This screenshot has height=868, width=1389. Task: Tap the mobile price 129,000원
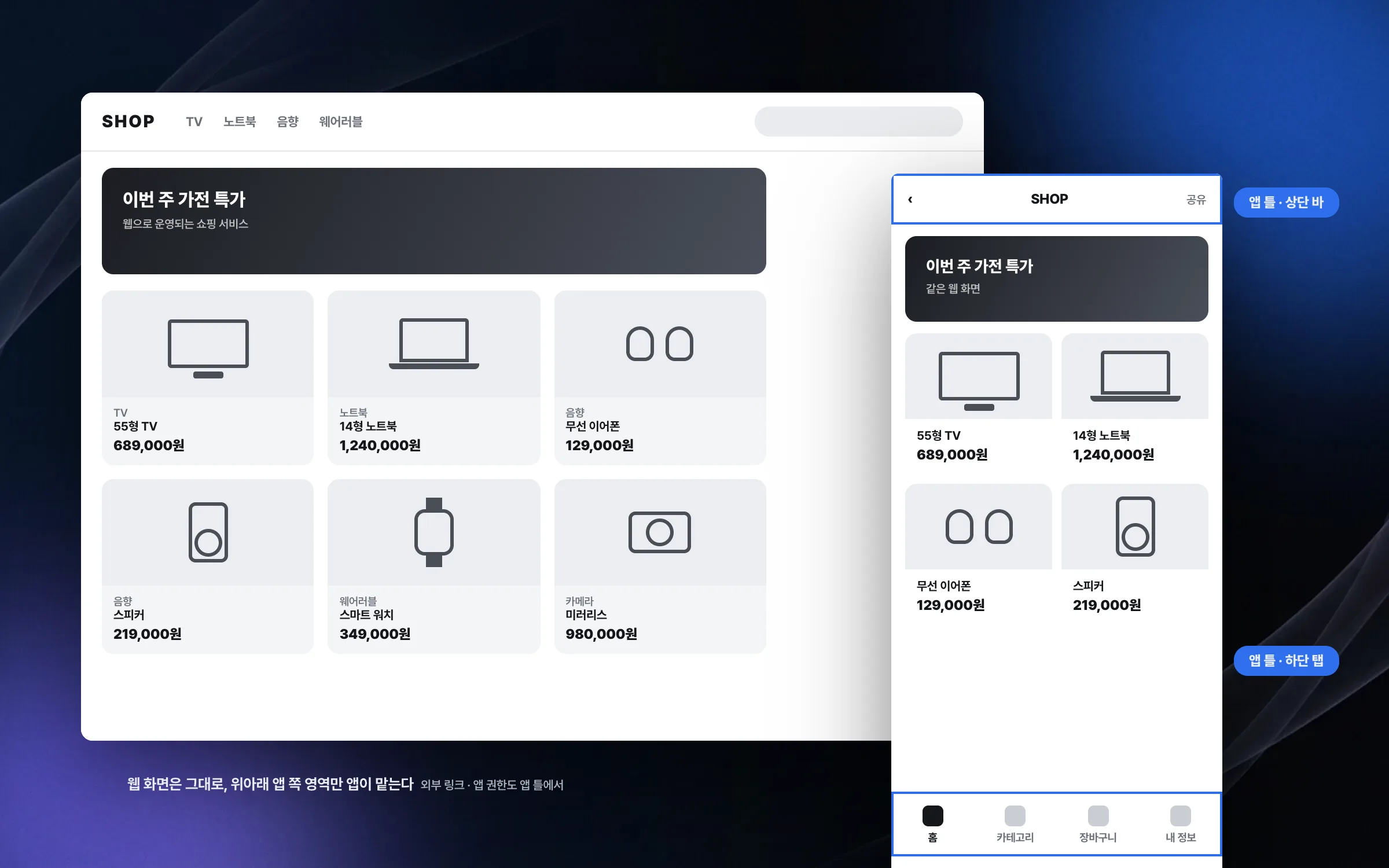tap(951, 605)
